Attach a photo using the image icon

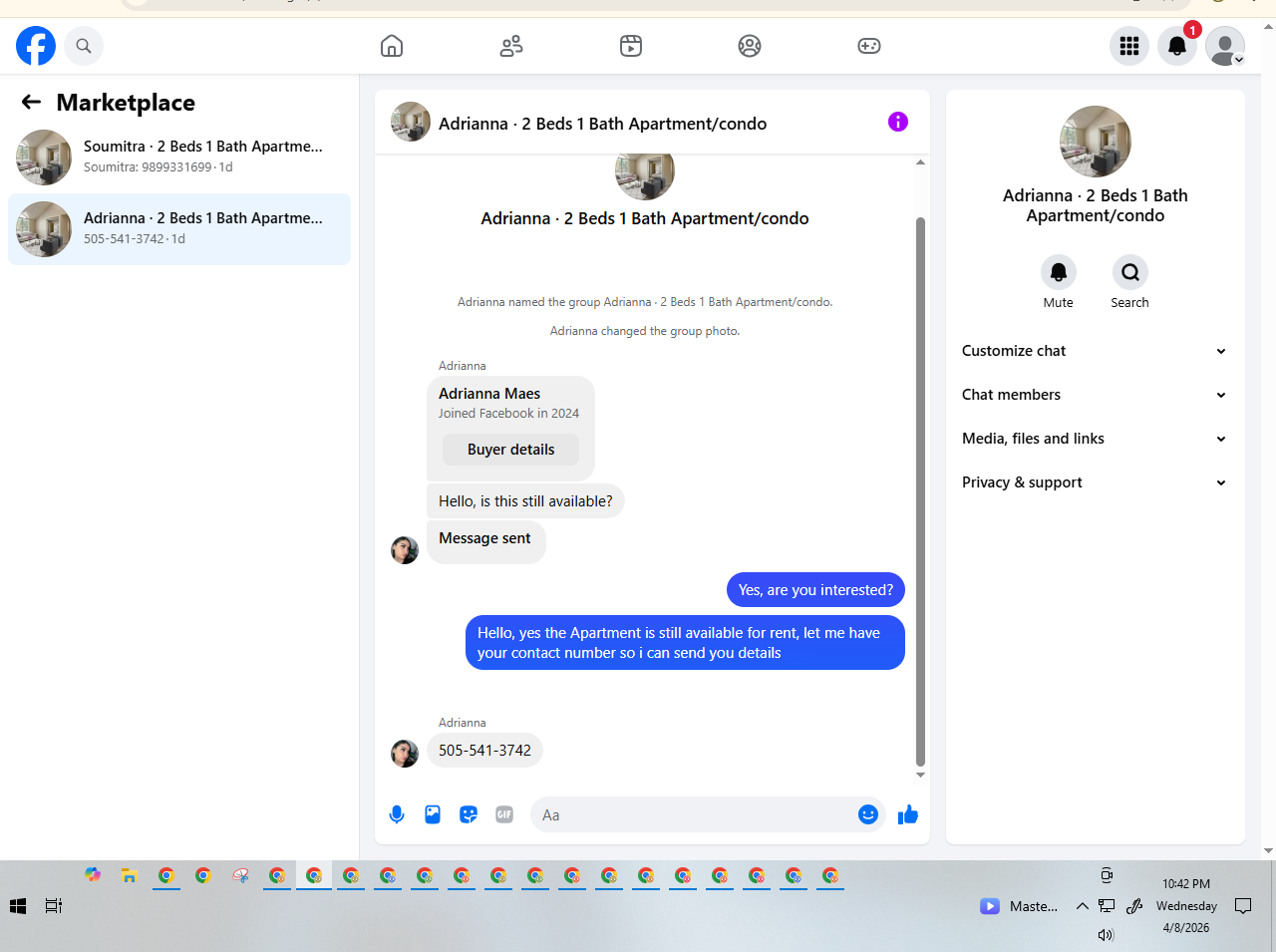tap(433, 814)
